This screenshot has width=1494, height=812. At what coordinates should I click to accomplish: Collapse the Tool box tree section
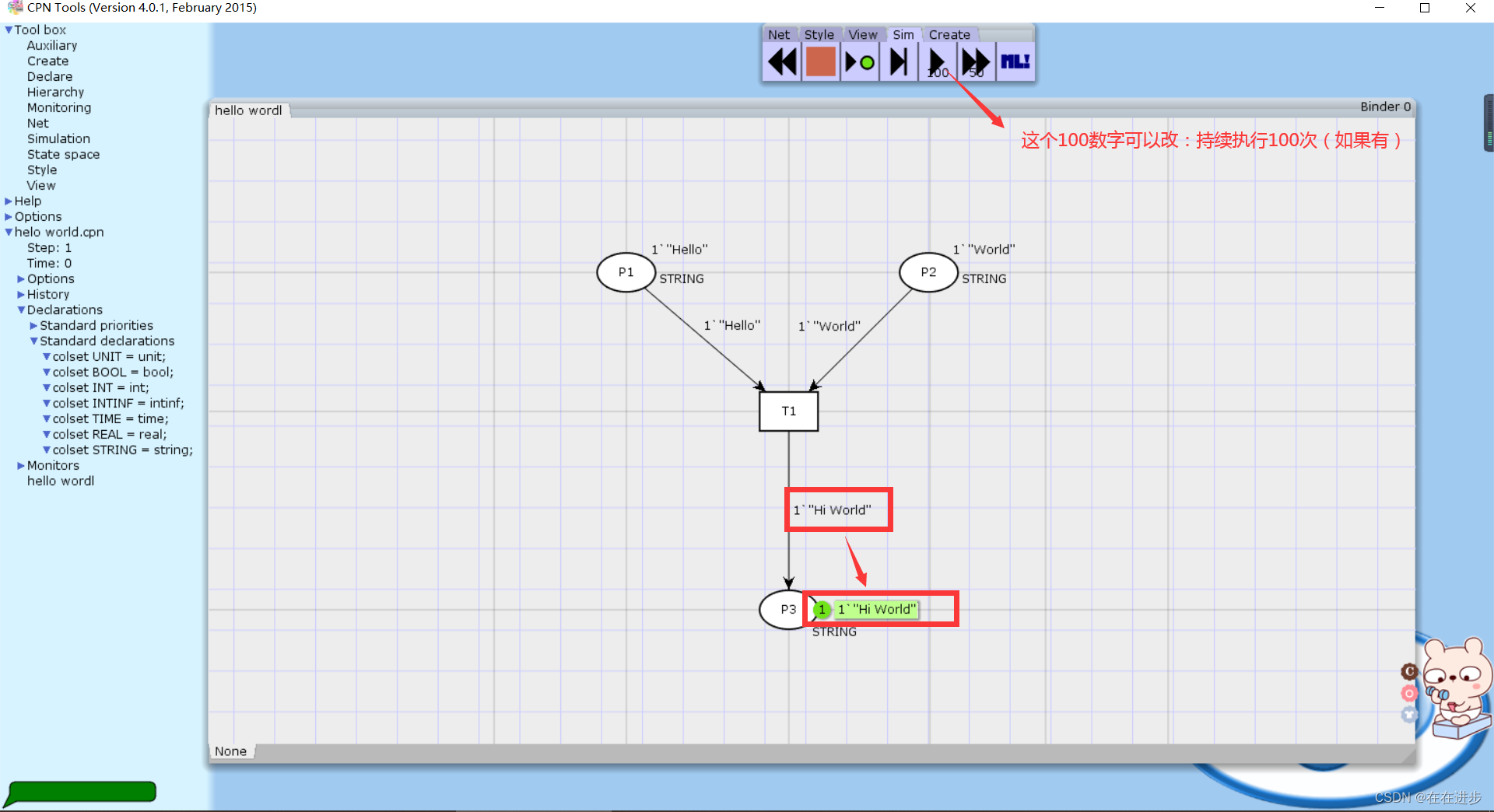pos(8,30)
